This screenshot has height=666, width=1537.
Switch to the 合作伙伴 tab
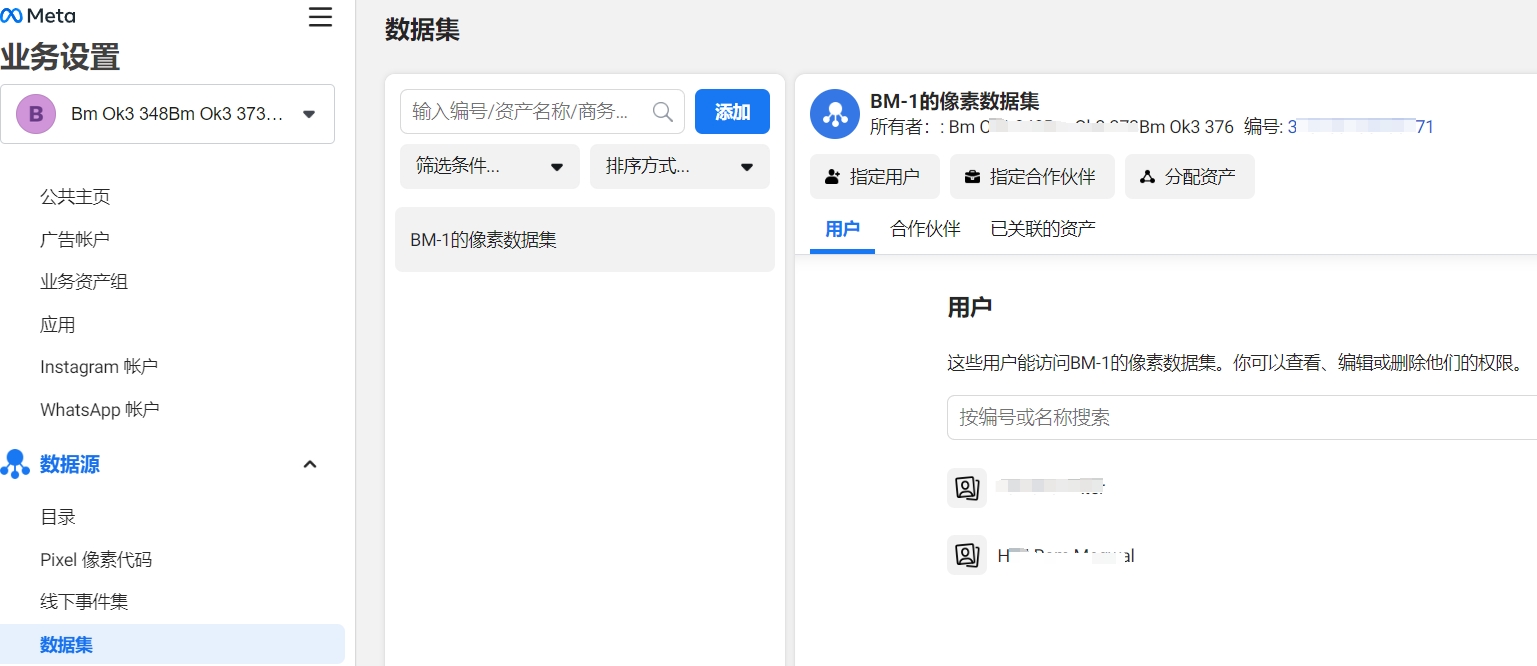click(925, 229)
